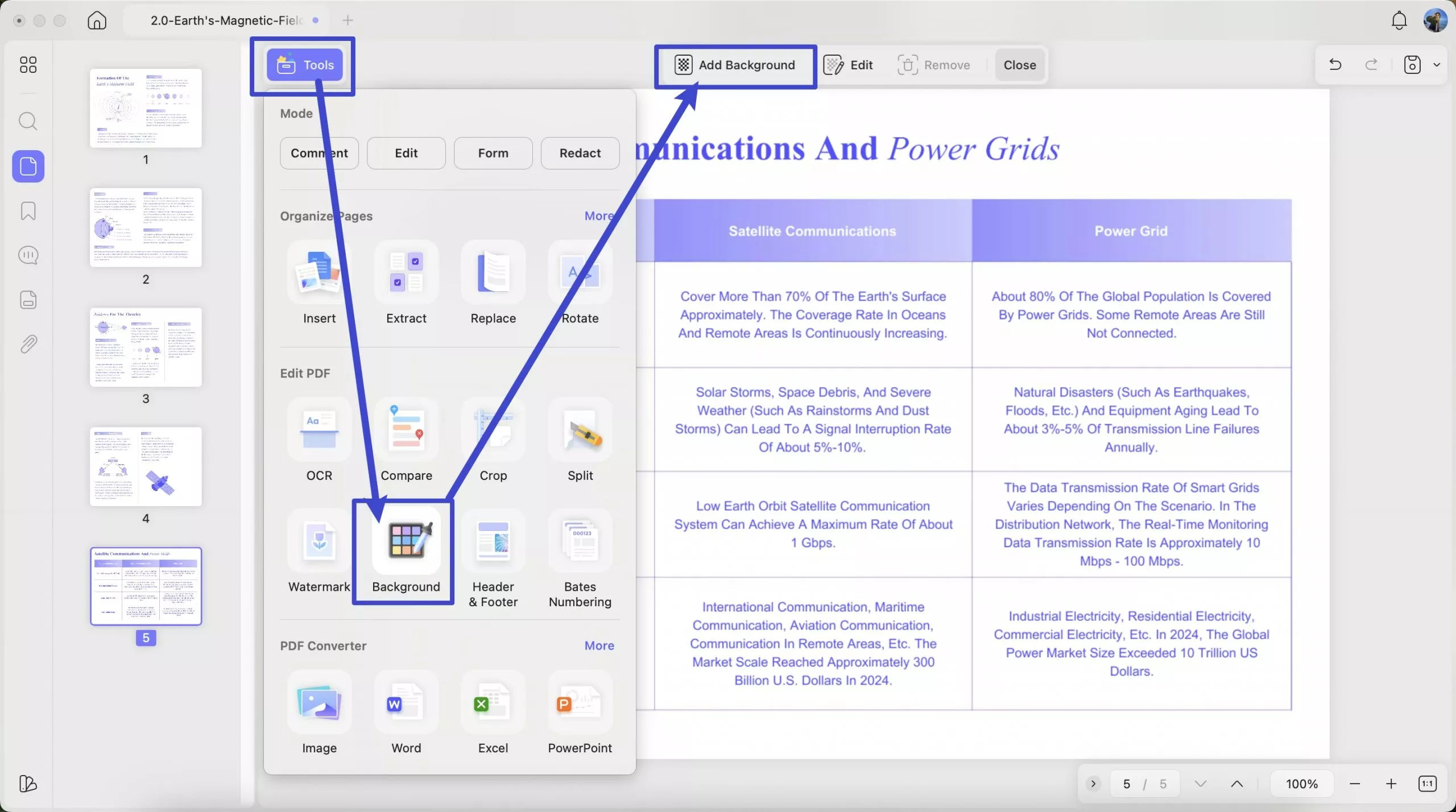The width and height of the screenshot is (1456, 812).
Task: Switch to Comment mode
Action: (x=319, y=153)
